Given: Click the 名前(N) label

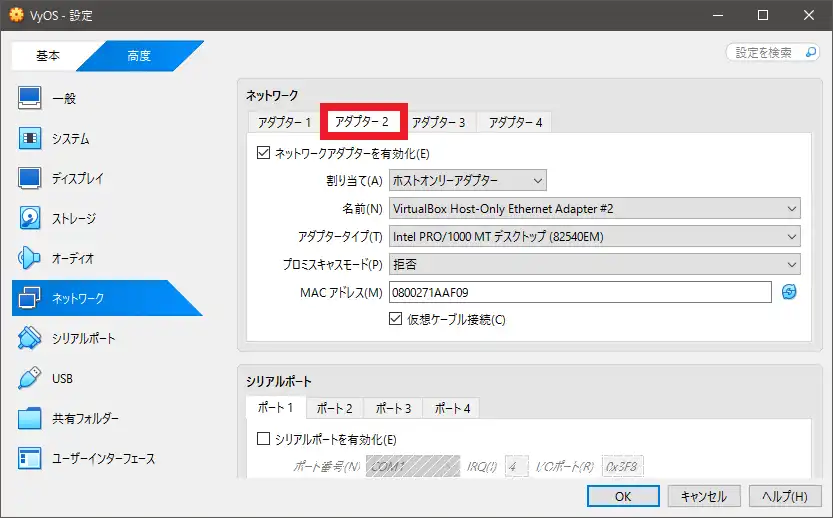Looking at the screenshot, I should click(362, 209).
